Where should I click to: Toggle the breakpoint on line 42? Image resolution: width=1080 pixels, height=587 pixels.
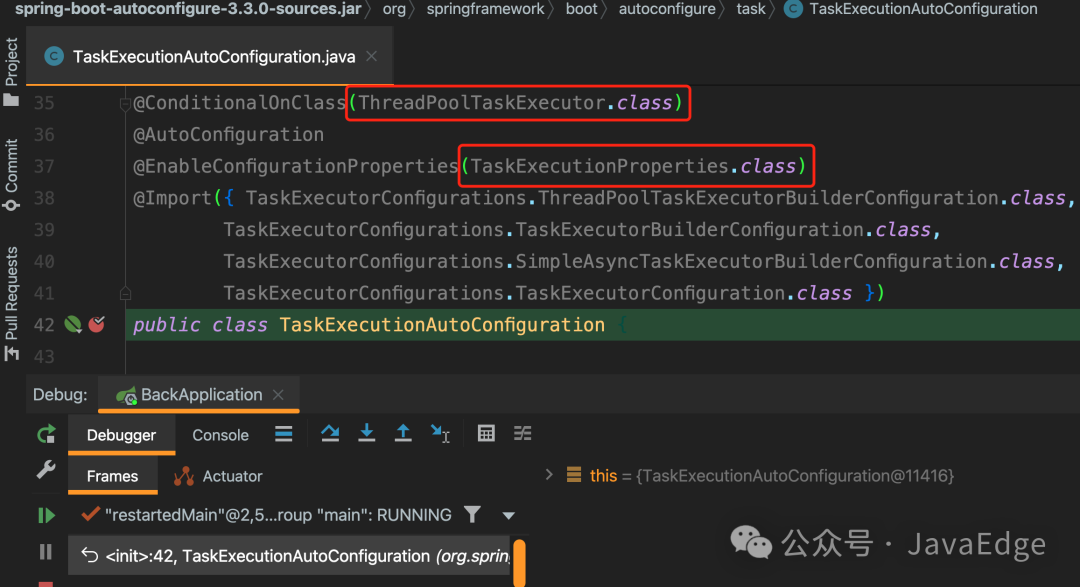pos(96,324)
